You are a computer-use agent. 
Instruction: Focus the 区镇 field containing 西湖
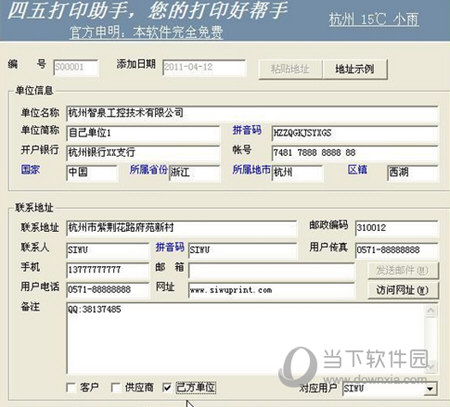(413, 173)
